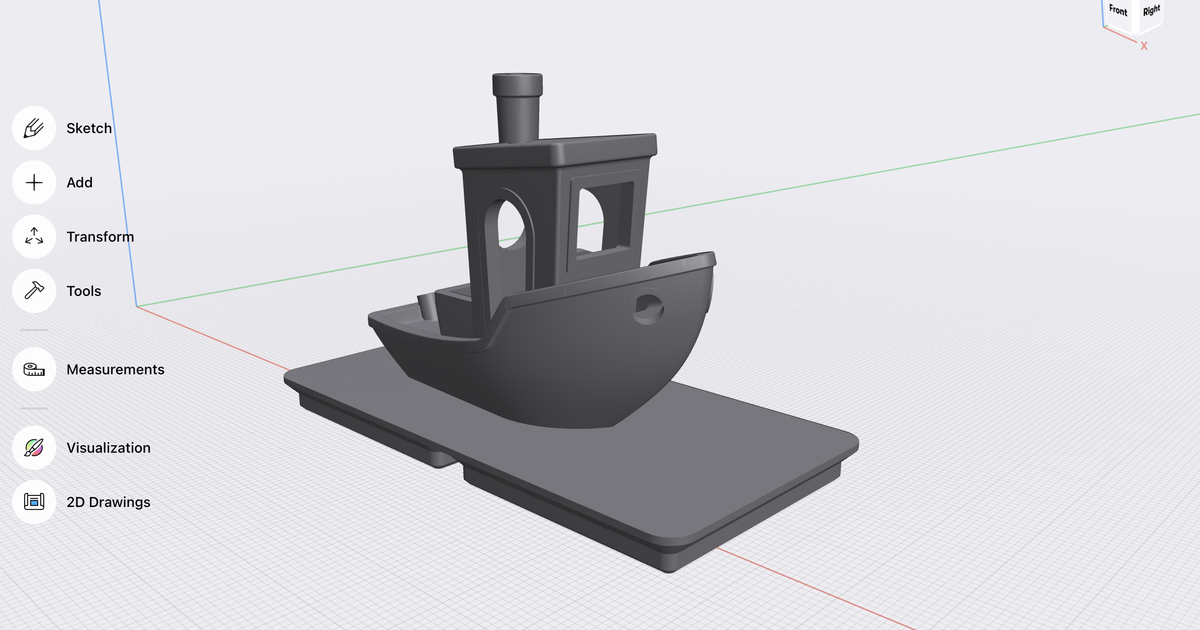This screenshot has width=1200, height=630.
Task: Click the Measurements tape measure icon
Action: click(x=34, y=370)
